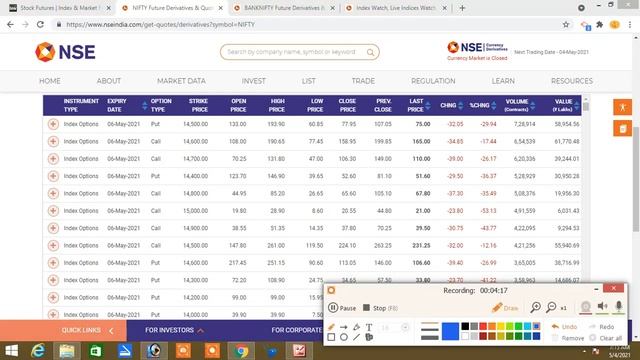Image resolution: width=640 pixels, height=360 pixels.
Task: Pick the white color swatch
Action: pos(465,336)
